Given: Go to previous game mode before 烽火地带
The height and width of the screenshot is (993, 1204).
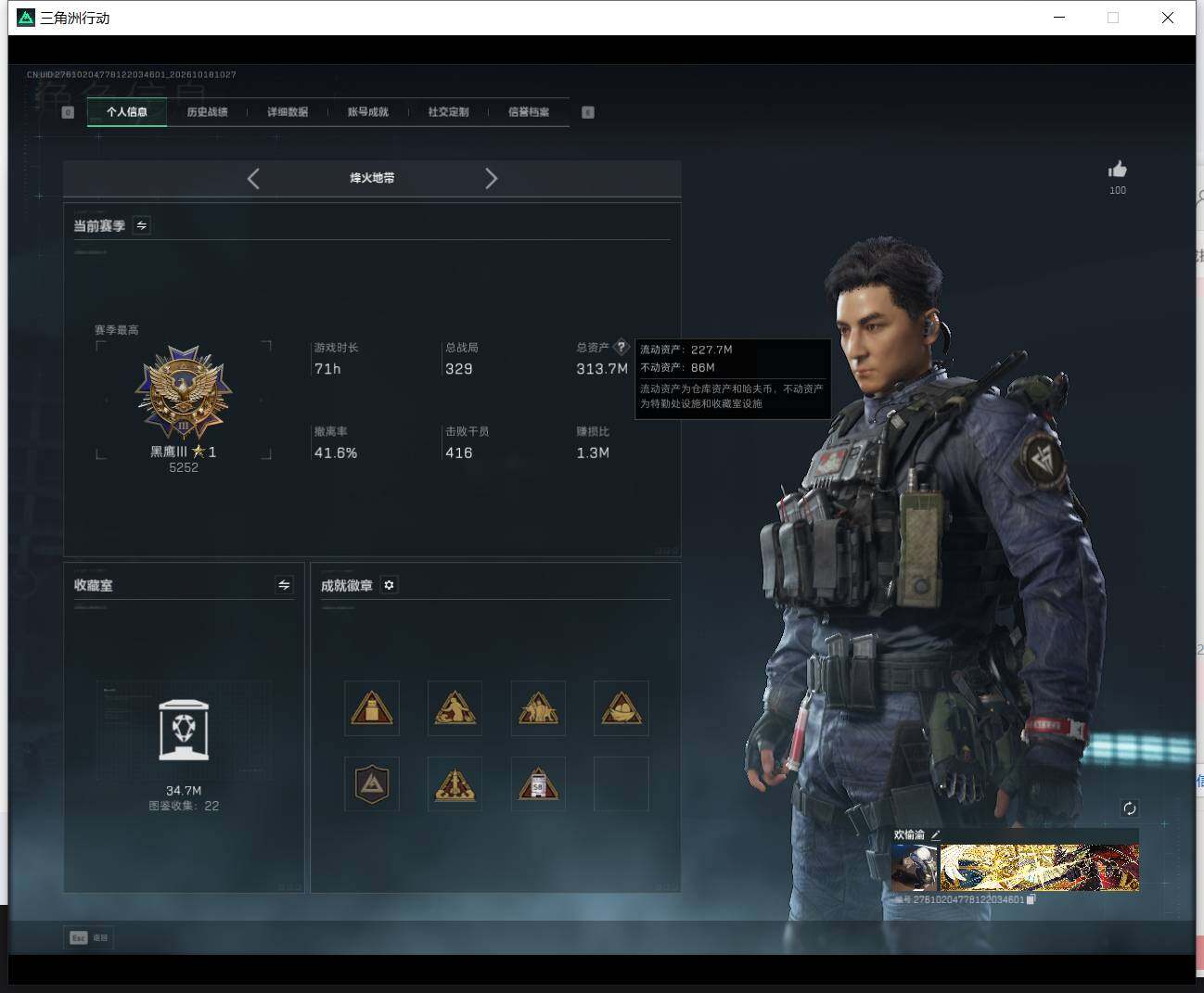Looking at the screenshot, I should tap(253, 178).
